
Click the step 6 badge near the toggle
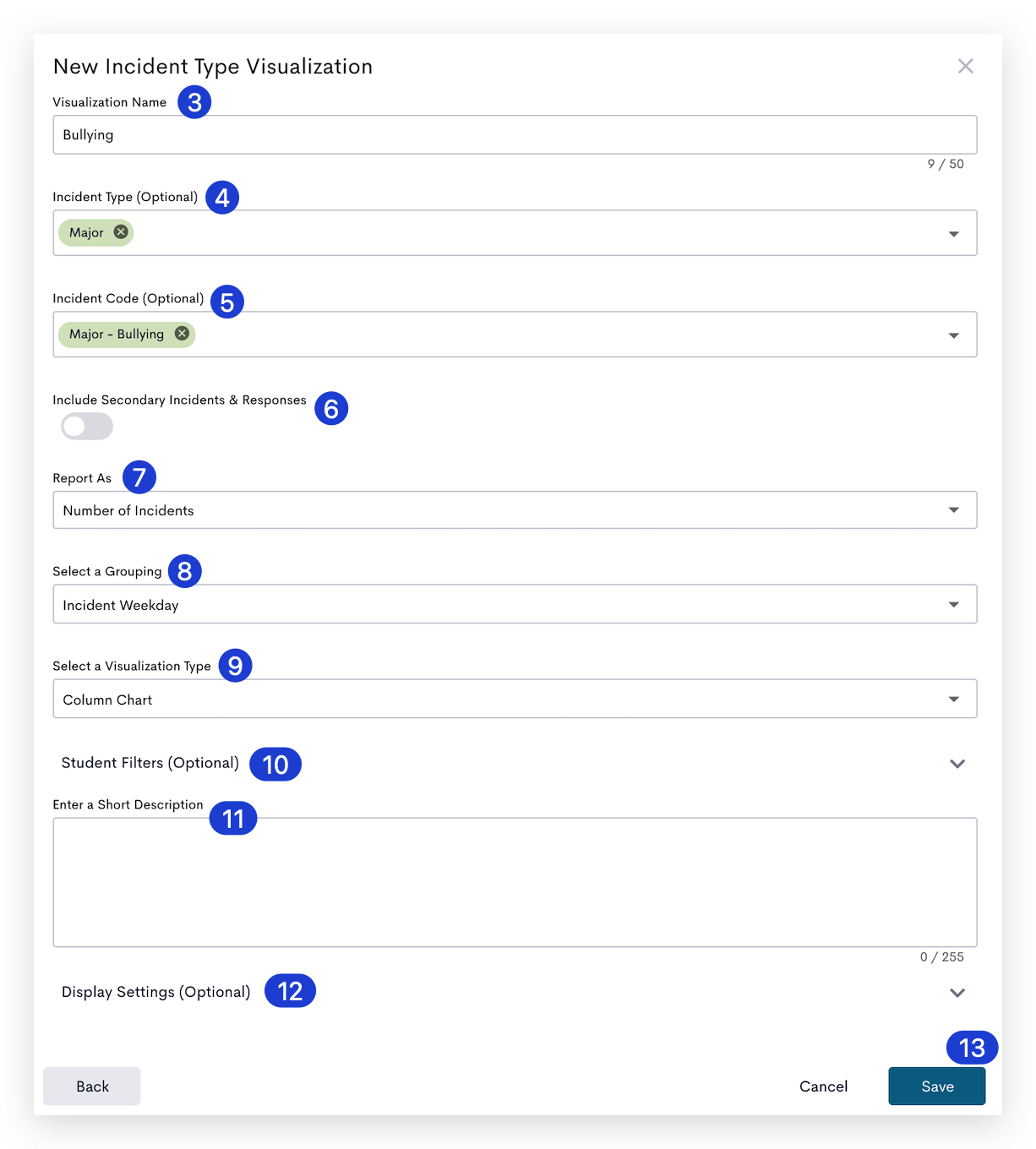pos(331,409)
